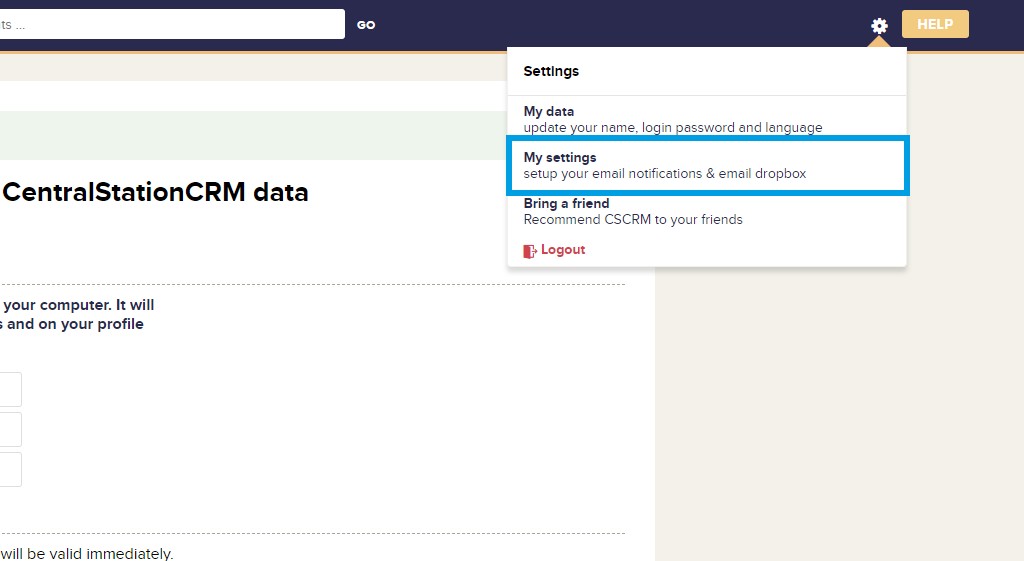Click the CentralStationCRM data heading
The image size is (1024, 561).
click(155, 192)
